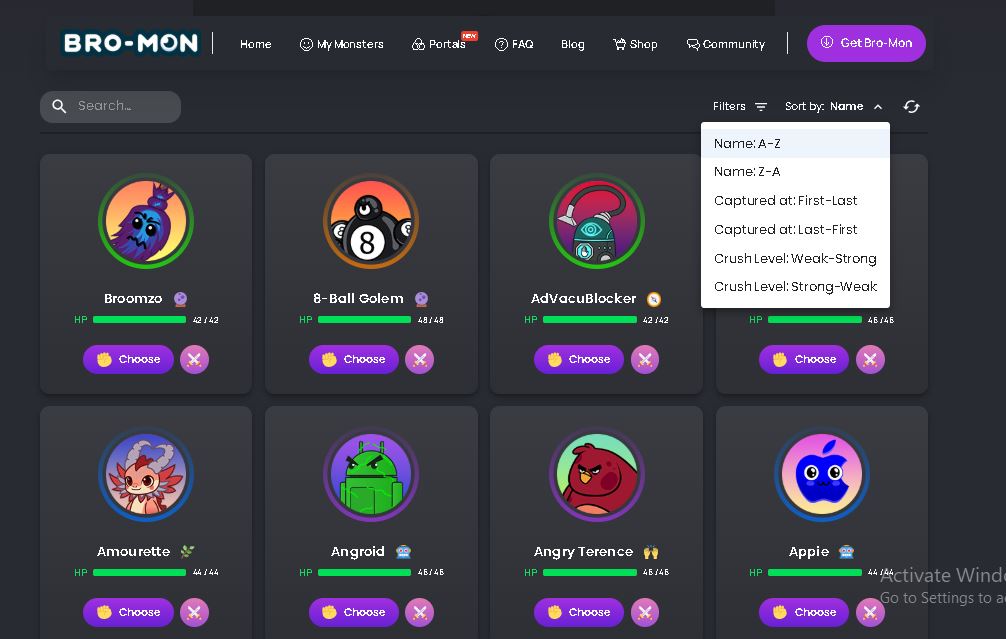This screenshot has width=1006, height=639.
Task: Click the refresh icon beside Sort by
Action: coord(911,107)
